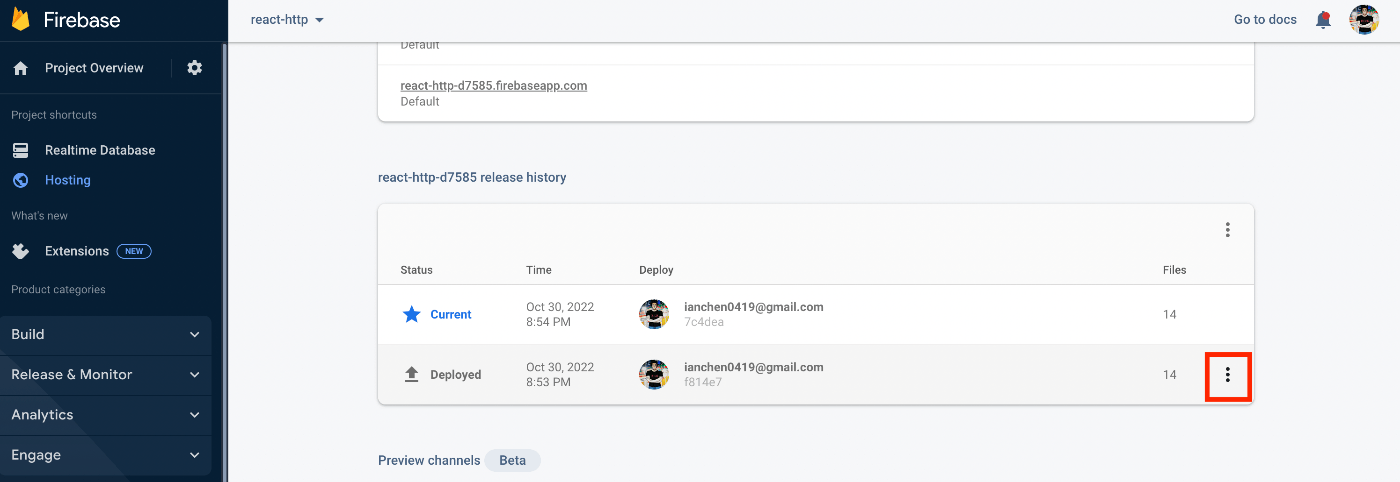The image size is (1400, 482).
Task: Open options menu for the Deployed release
Action: [1228, 375]
